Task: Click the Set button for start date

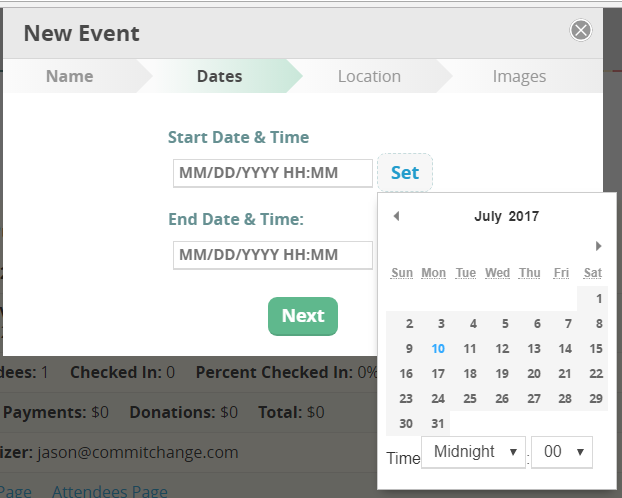Action: 405,173
